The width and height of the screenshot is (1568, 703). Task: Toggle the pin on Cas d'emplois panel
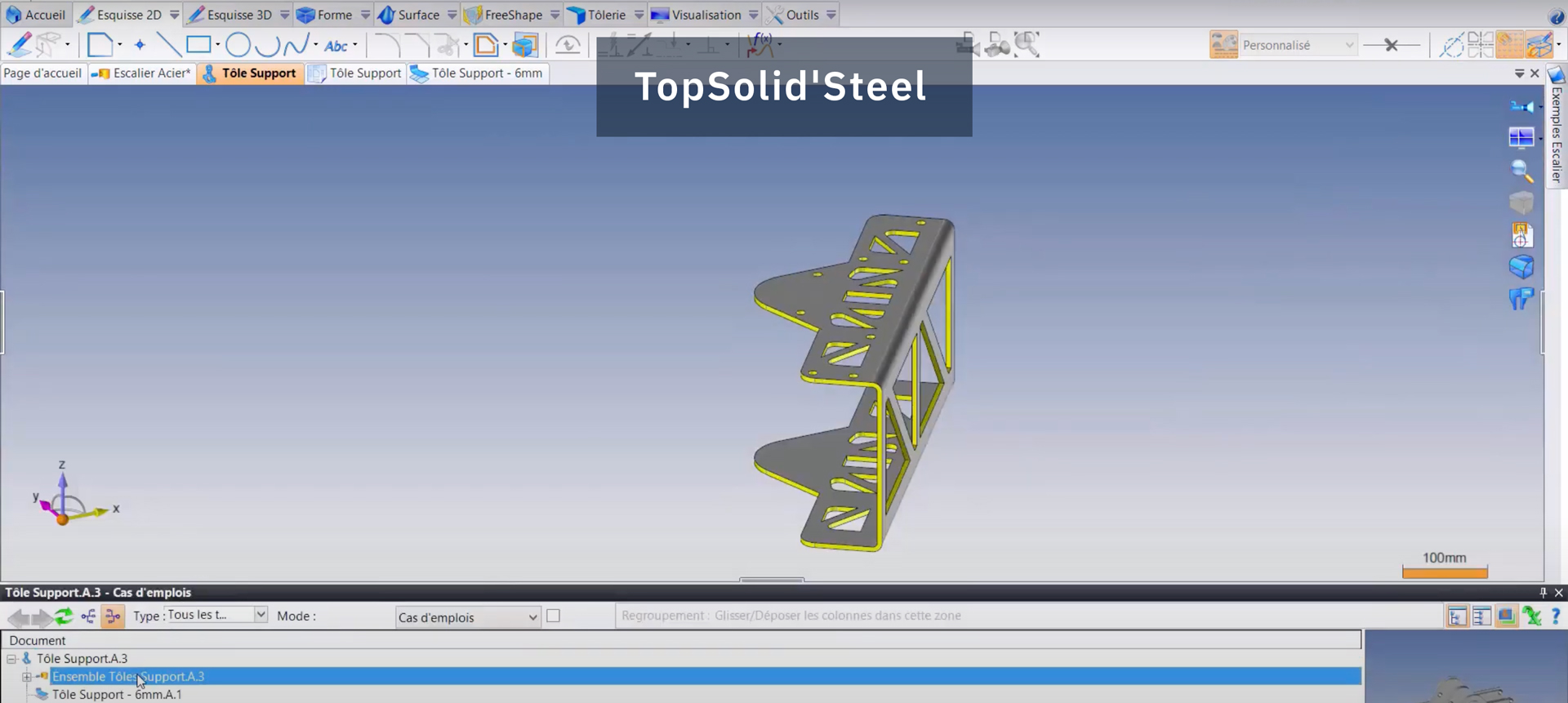pyautogui.click(x=1543, y=593)
